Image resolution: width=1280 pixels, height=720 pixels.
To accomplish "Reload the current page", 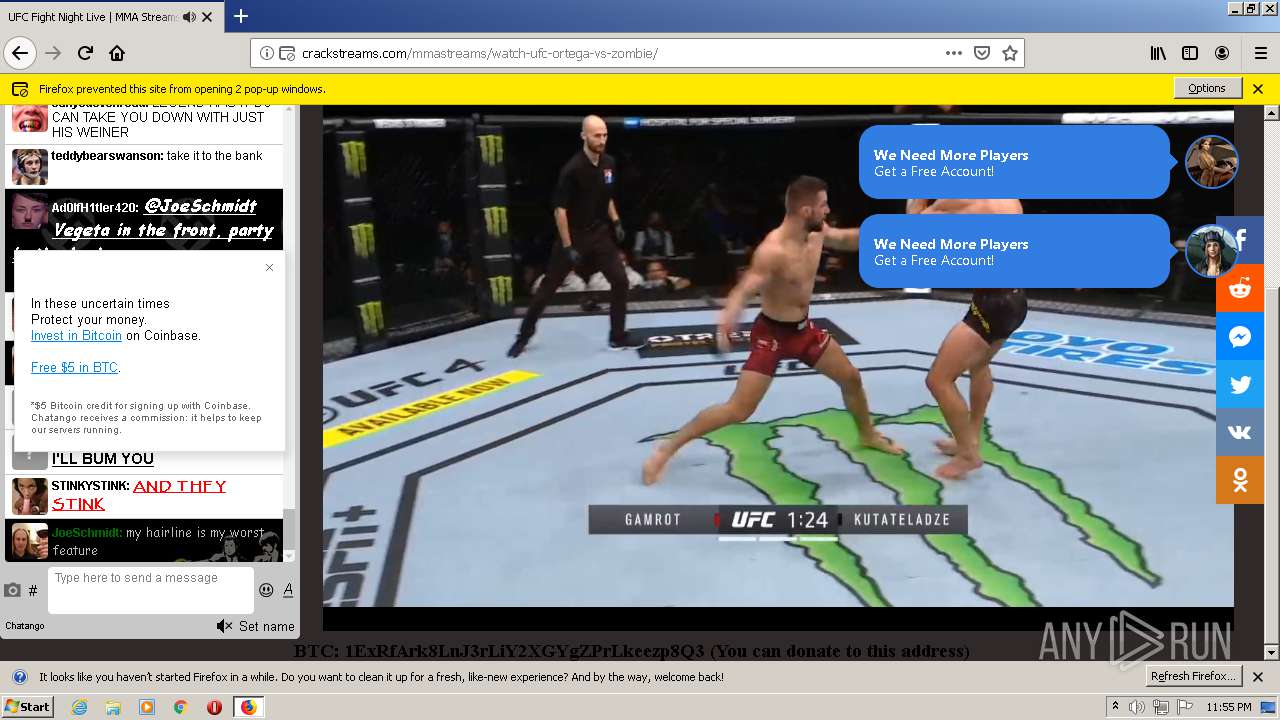I will 86,53.
